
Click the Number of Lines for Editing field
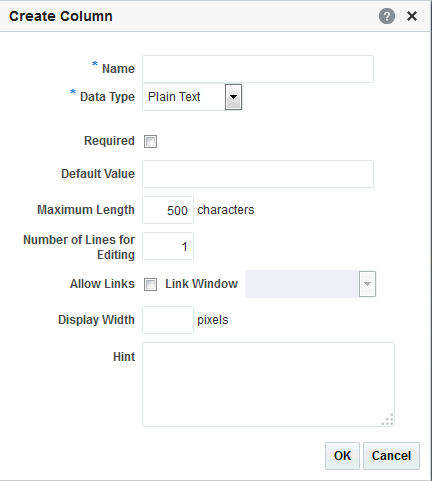point(168,246)
